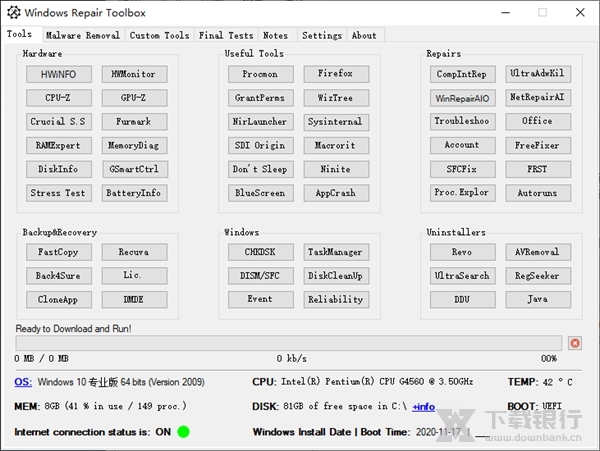Run SFCFix

coord(463,169)
